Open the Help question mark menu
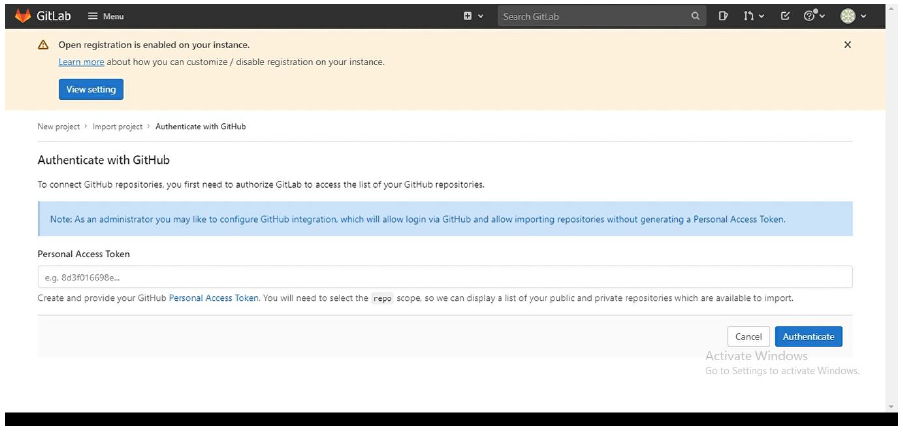The height and width of the screenshot is (434, 903). (x=814, y=16)
